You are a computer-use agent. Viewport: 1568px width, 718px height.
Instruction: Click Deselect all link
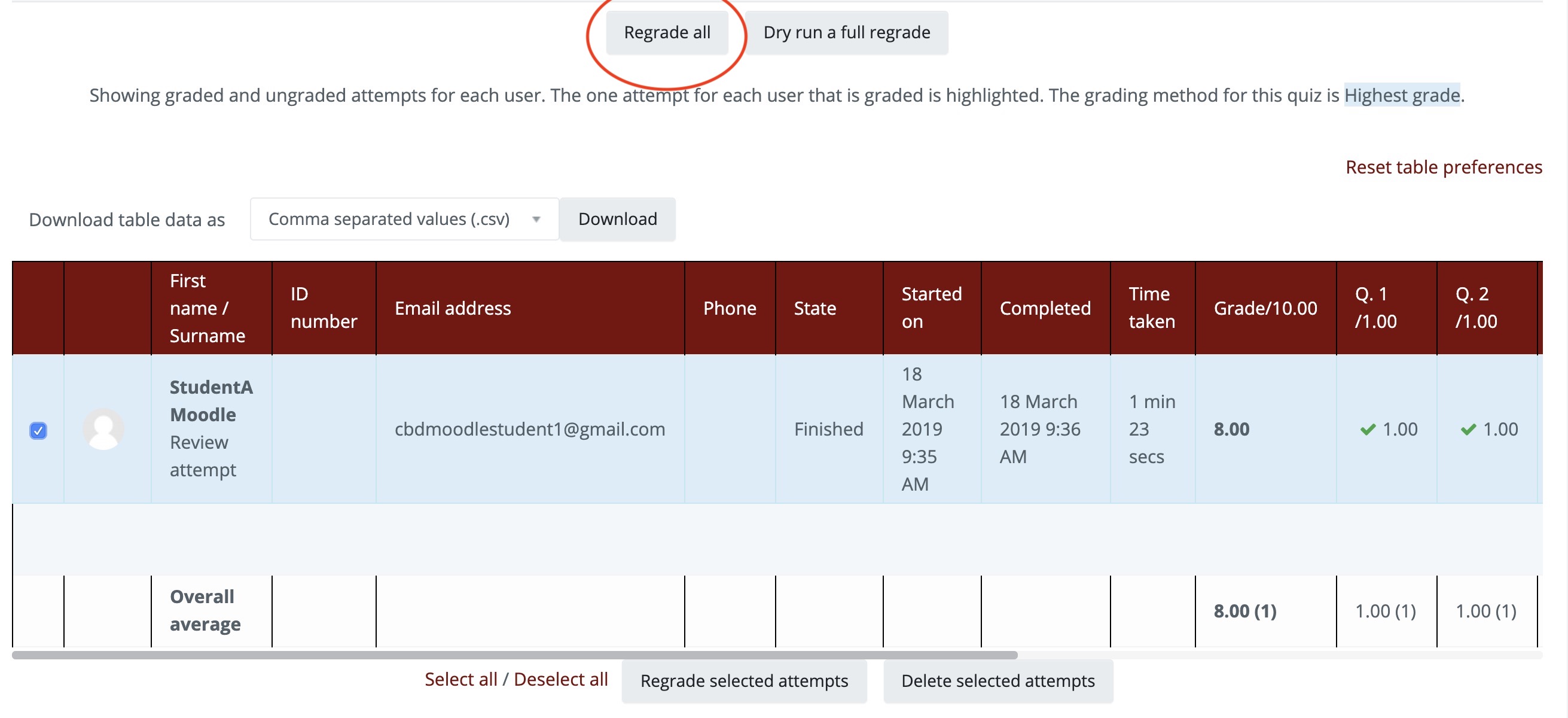click(x=560, y=679)
